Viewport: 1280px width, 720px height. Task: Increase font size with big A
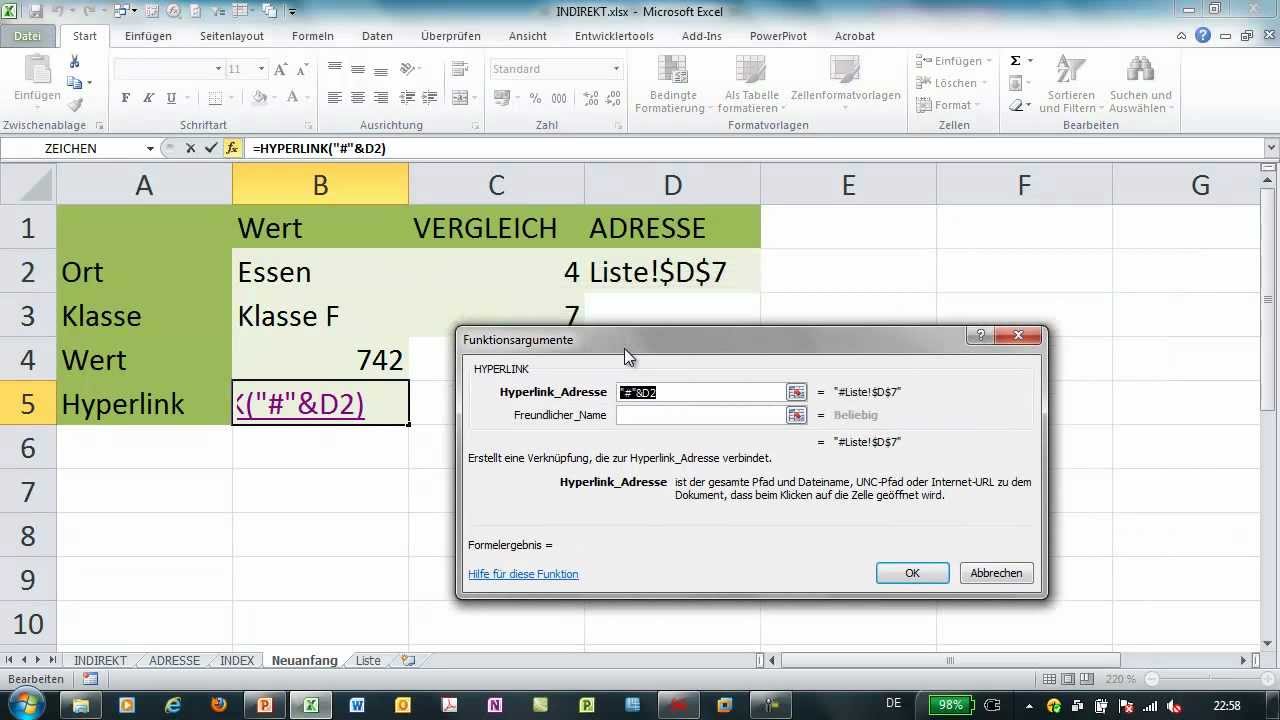pos(281,69)
